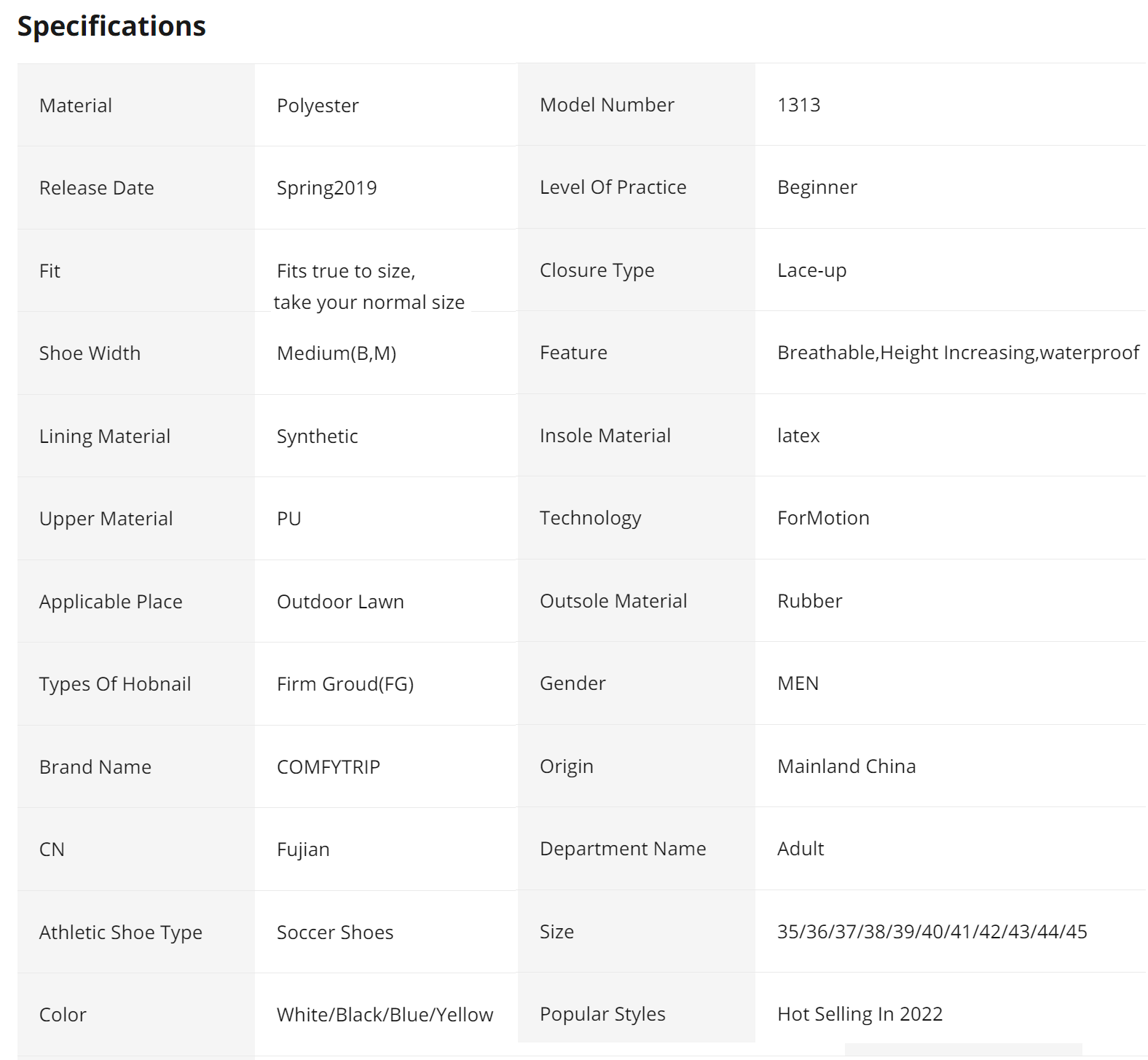Click the 35/36/37…45 size list value

932,932
